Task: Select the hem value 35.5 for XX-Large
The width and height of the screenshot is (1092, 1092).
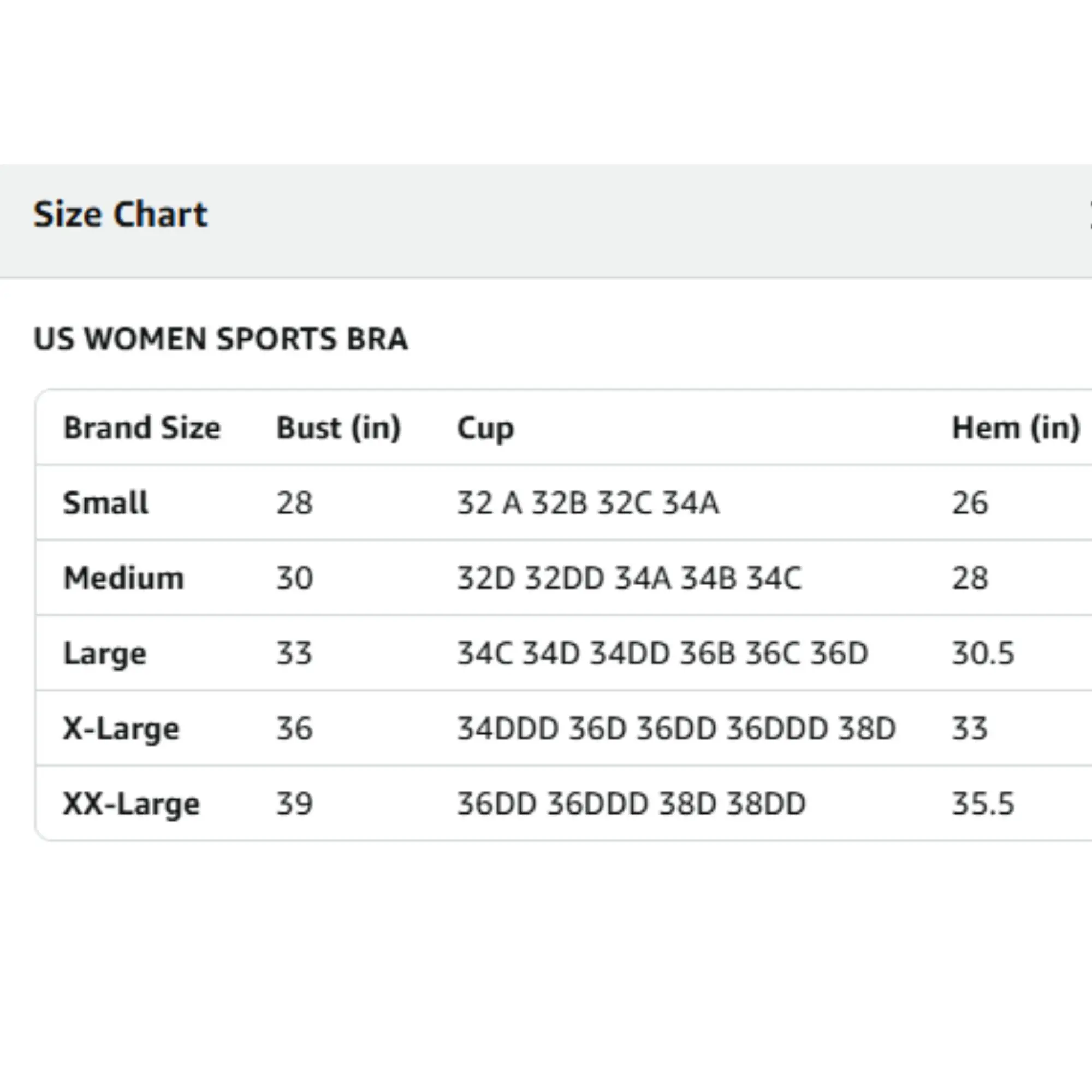Action: 983,804
